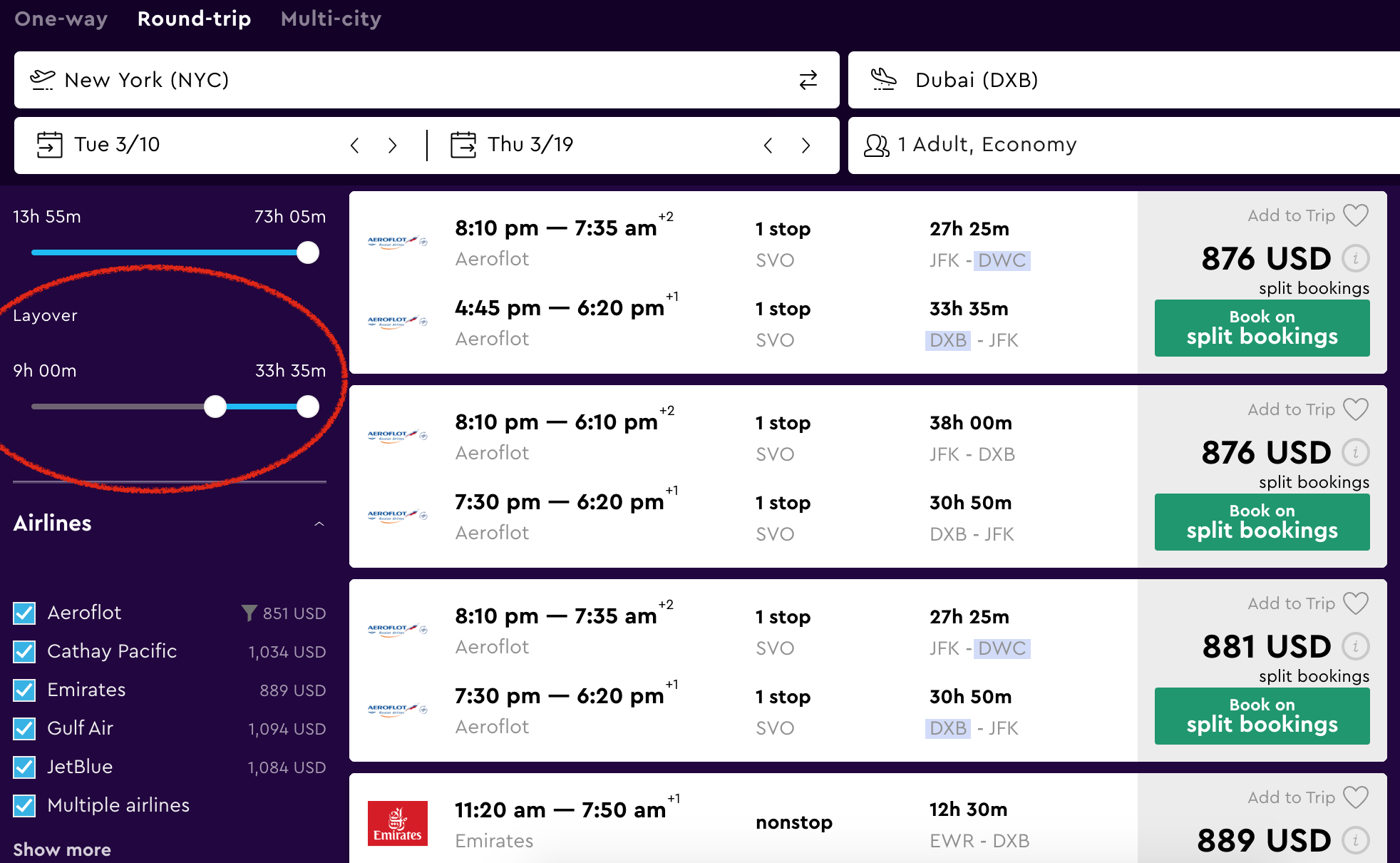Swap origin and destination with arrows icon
Viewport: 1400px width, 863px height.
click(808, 80)
